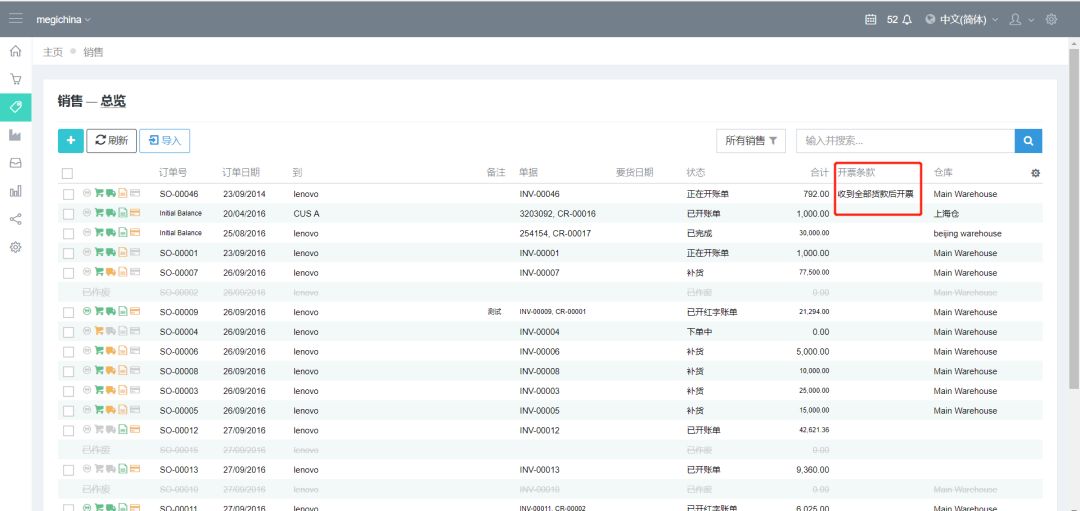Select checkbox for order SO-00007 row

point(68,273)
